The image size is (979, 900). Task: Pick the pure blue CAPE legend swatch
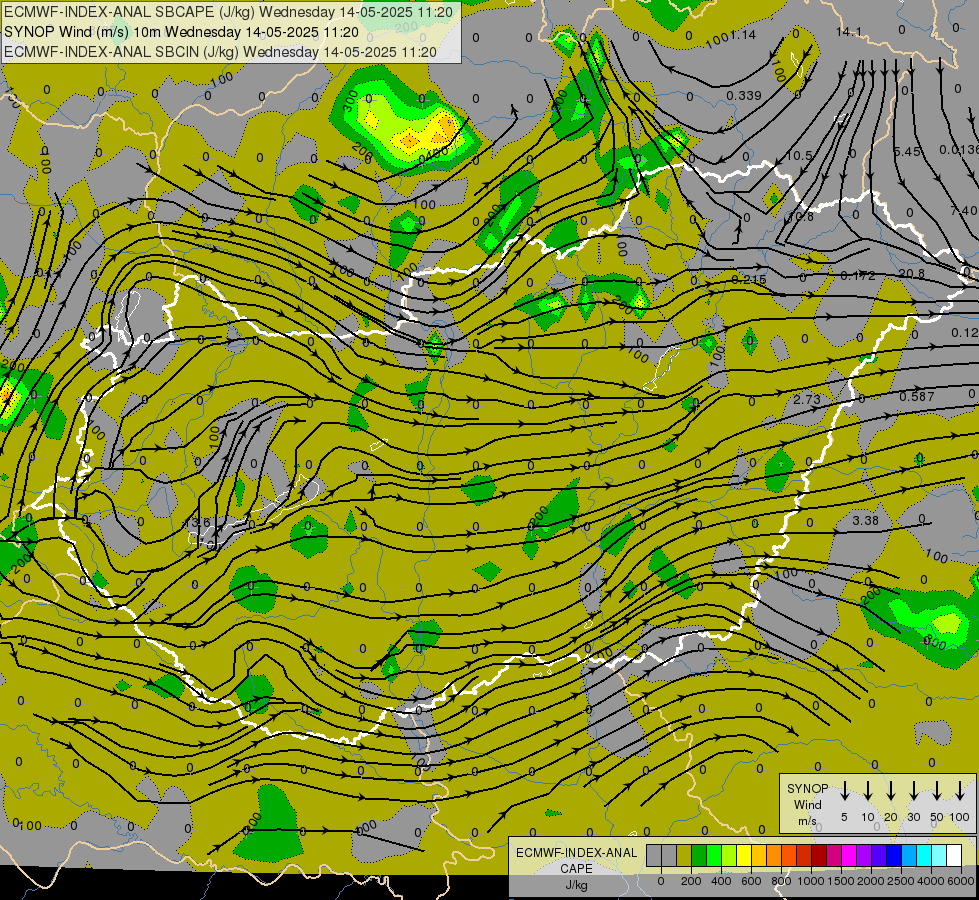point(894,856)
